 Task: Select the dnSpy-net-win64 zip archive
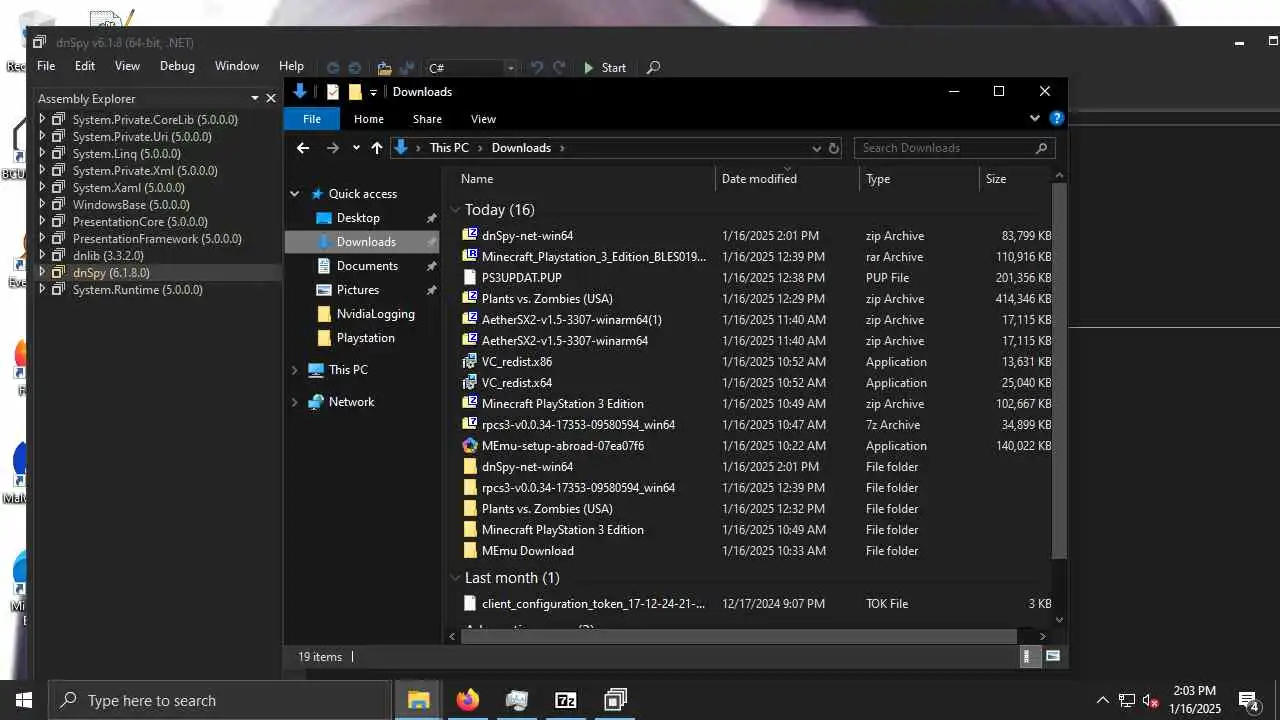tap(527, 236)
